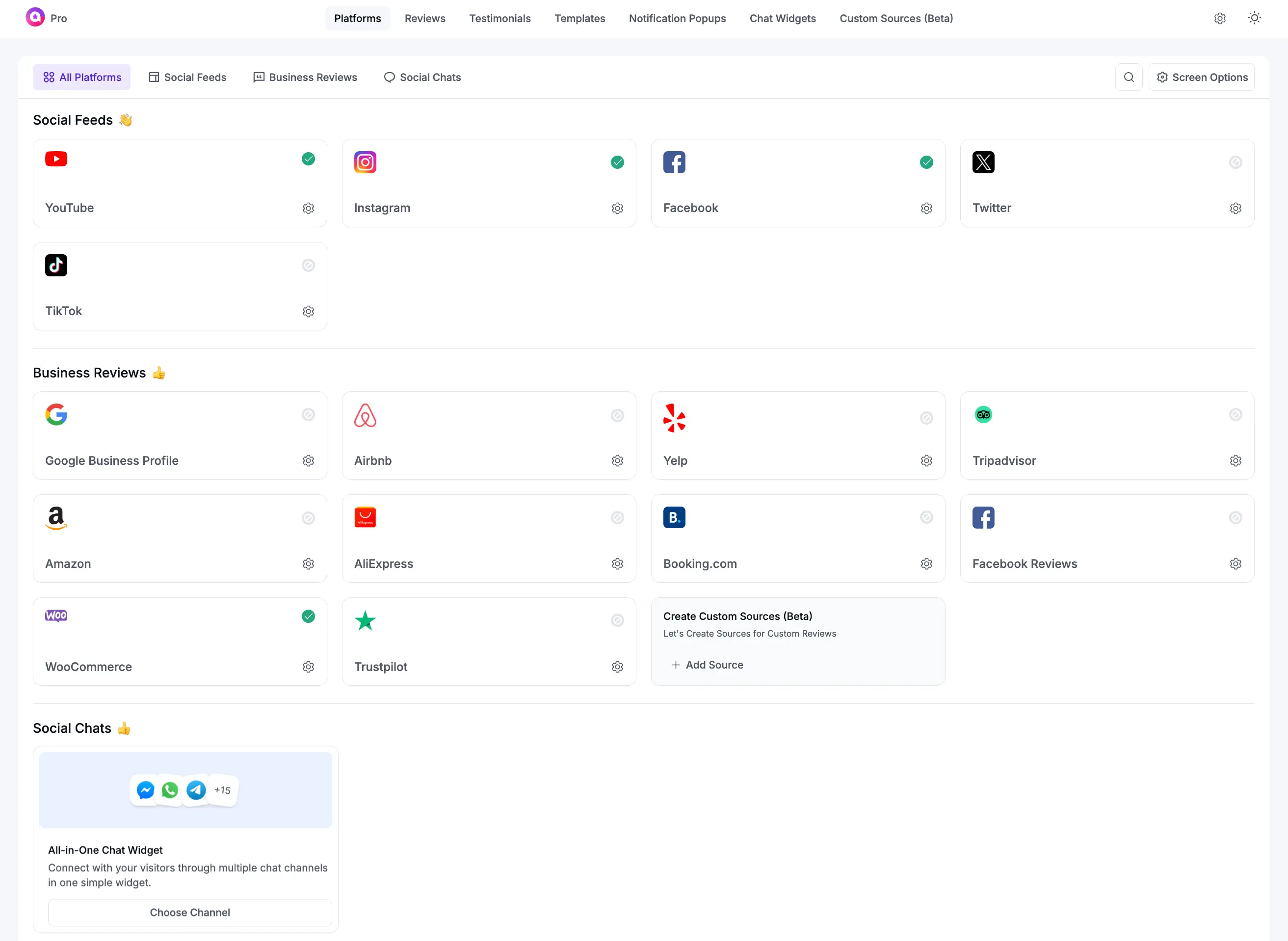
Task: Click Add Source under Create Custom Sources
Action: tap(707, 665)
